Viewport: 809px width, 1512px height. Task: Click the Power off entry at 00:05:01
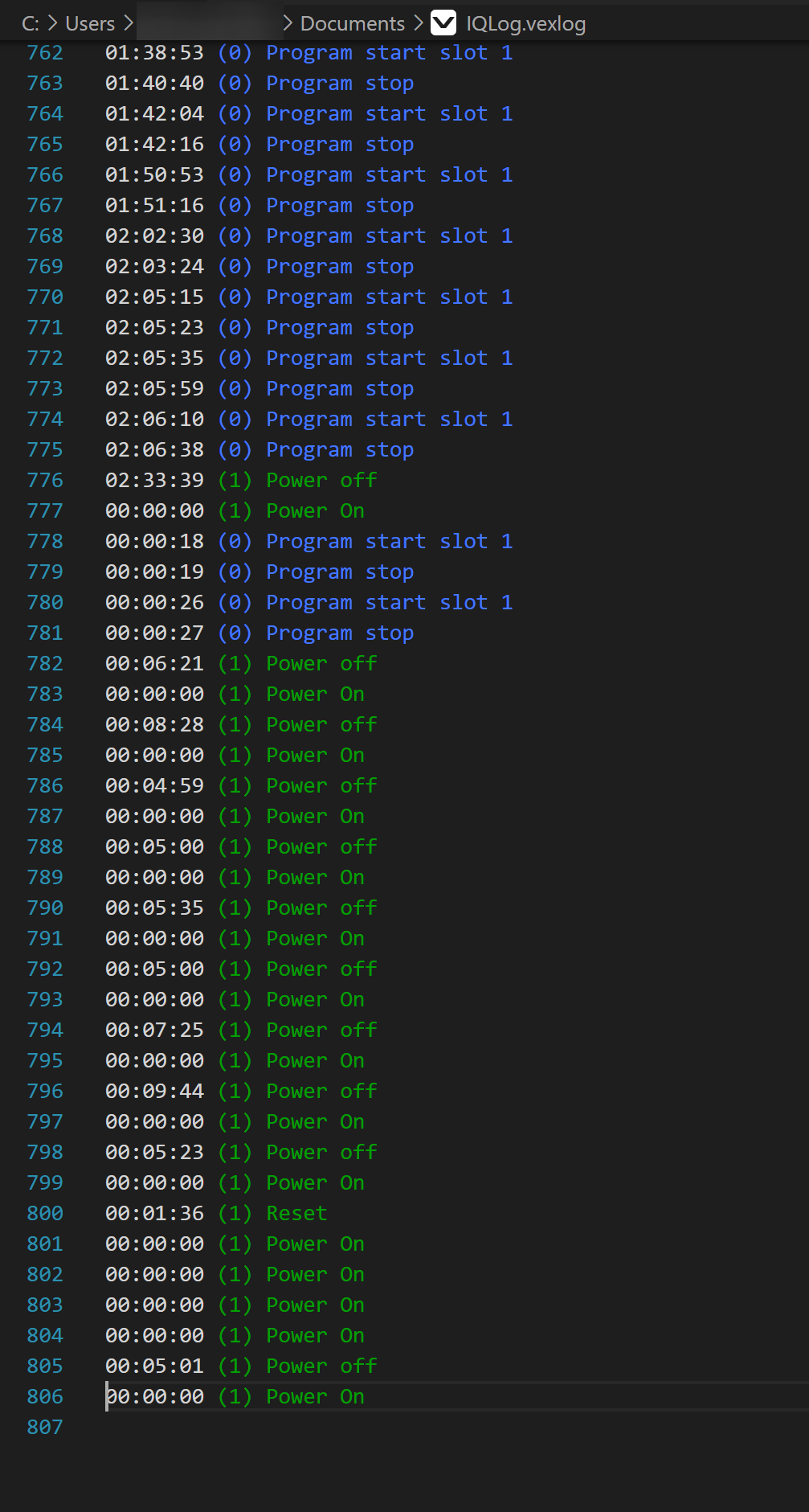[321, 1366]
